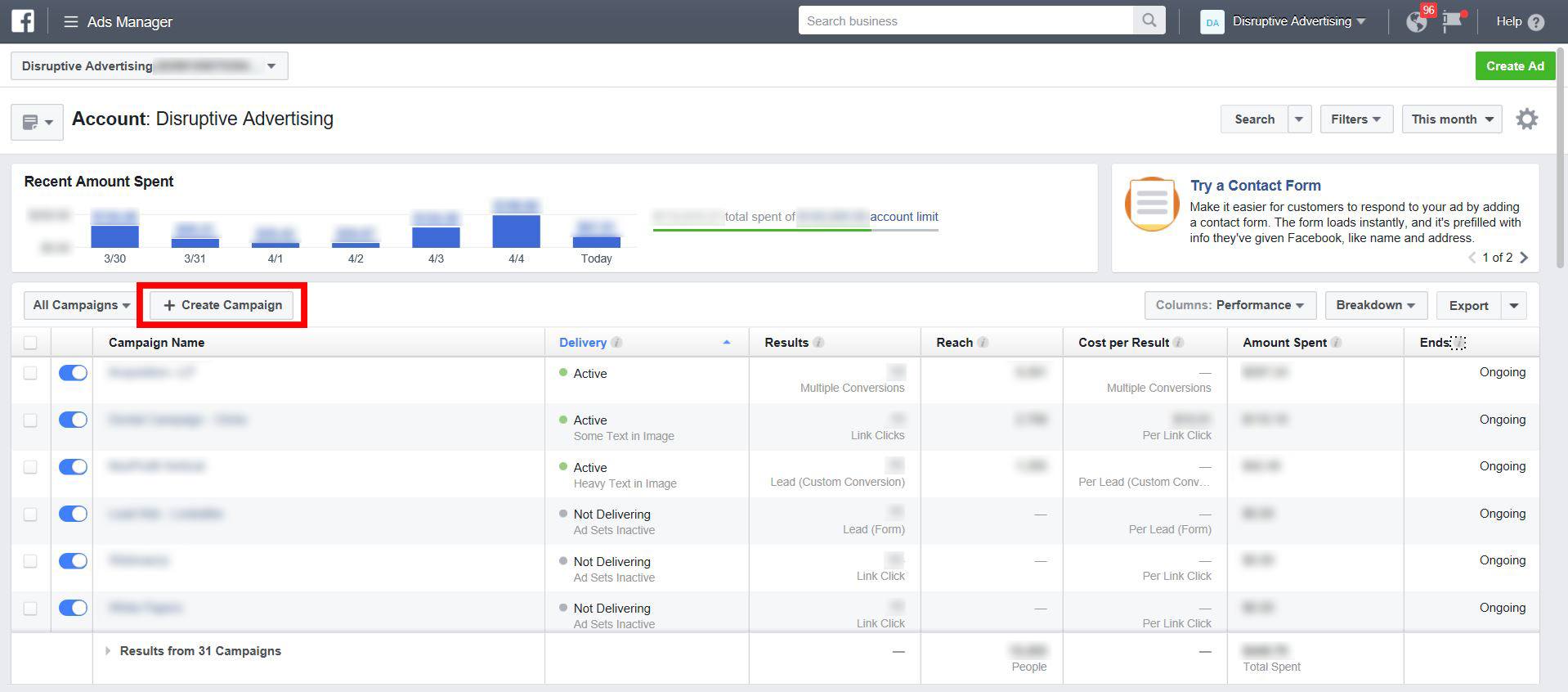
Task: Check the Multiple Conversions campaign row checkbox
Action: point(30,373)
